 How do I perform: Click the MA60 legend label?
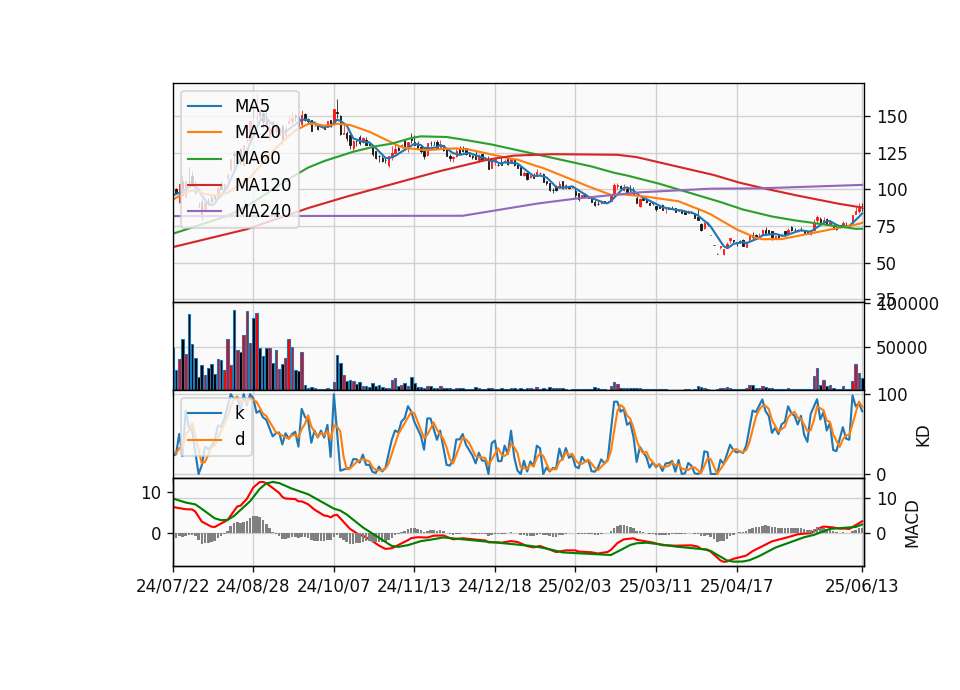coord(257,158)
